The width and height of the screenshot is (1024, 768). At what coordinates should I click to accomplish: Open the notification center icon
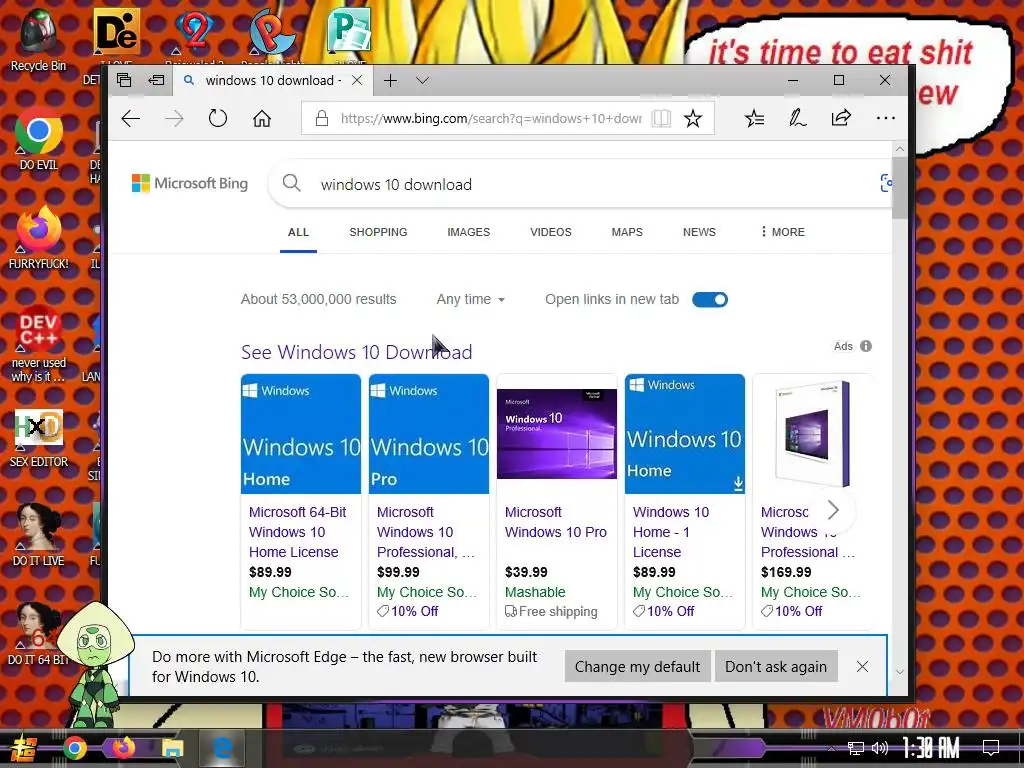(x=991, y=748)
